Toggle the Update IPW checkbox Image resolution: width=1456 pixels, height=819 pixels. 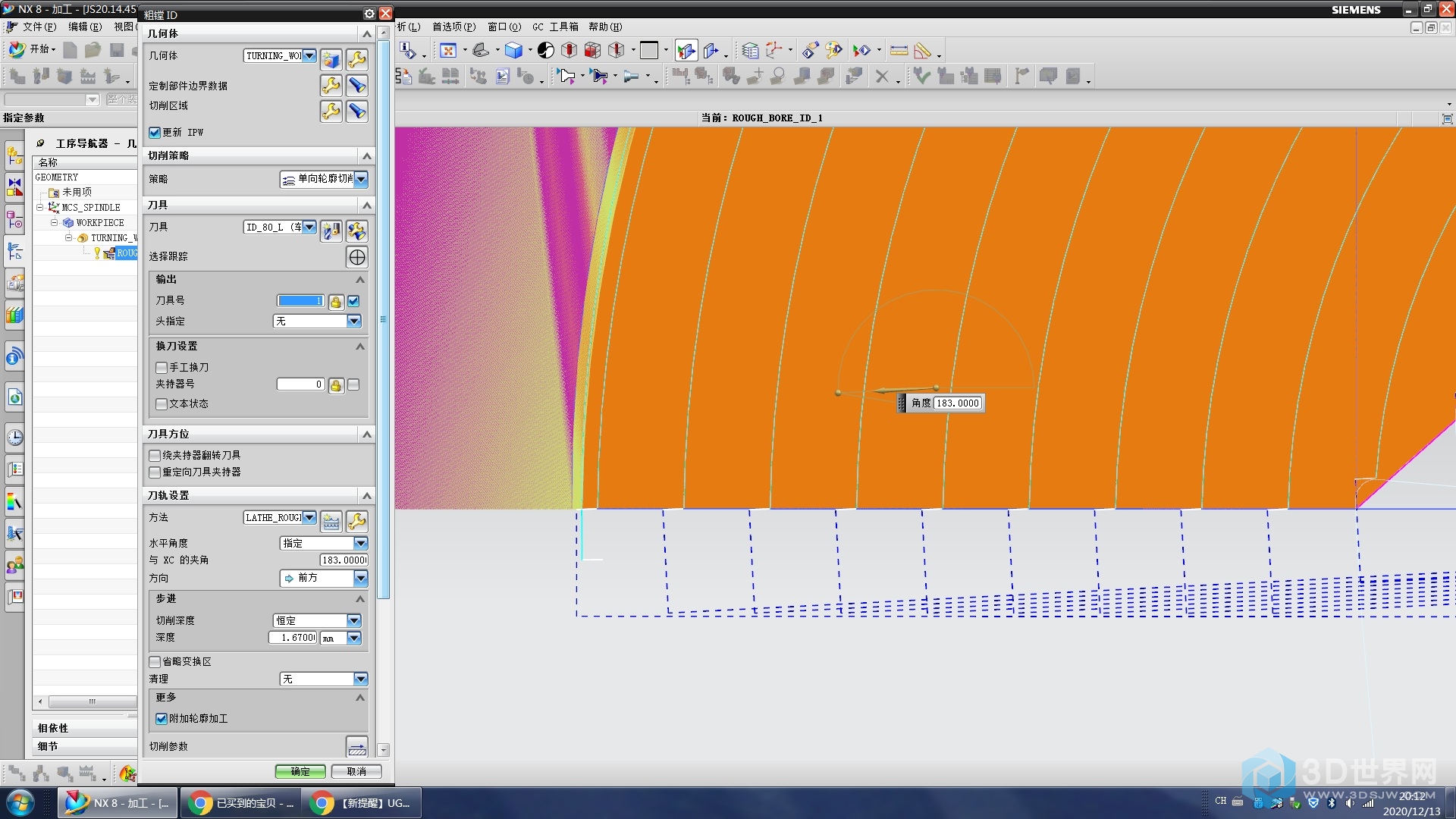point(155,133)
